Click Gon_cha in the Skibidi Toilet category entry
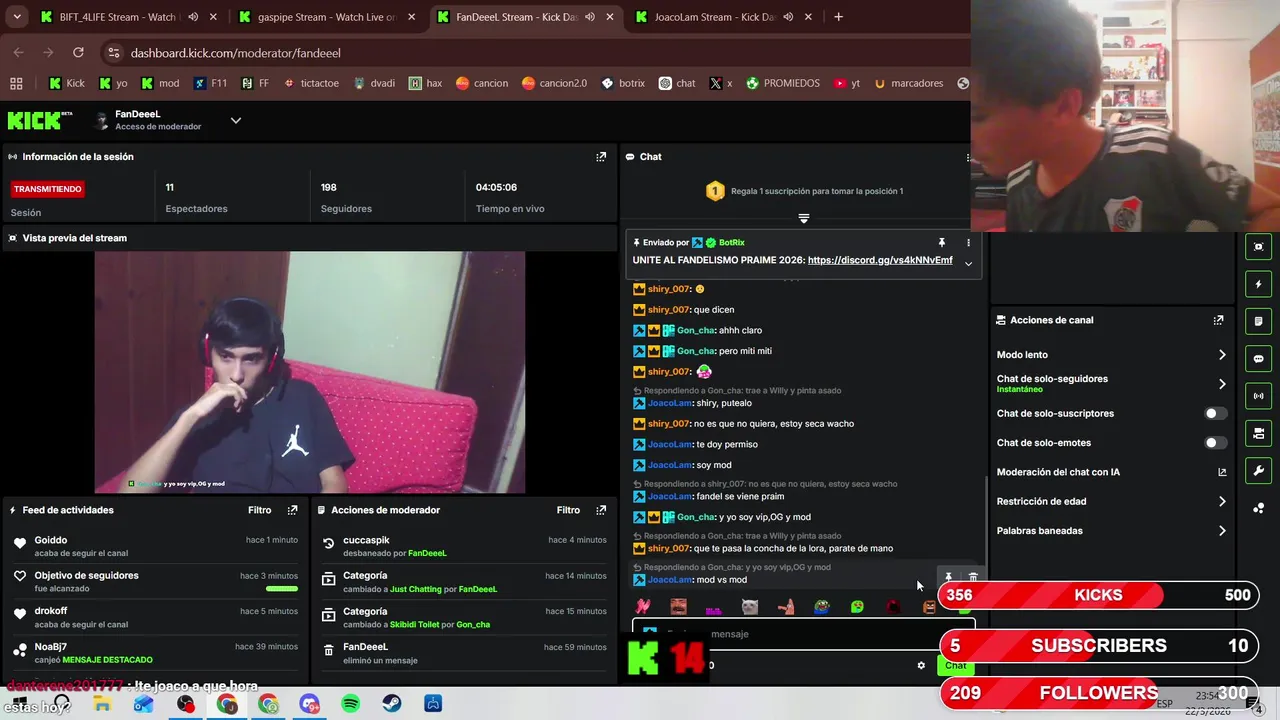This screenshot has height=720, width=1280. (473, 625)
